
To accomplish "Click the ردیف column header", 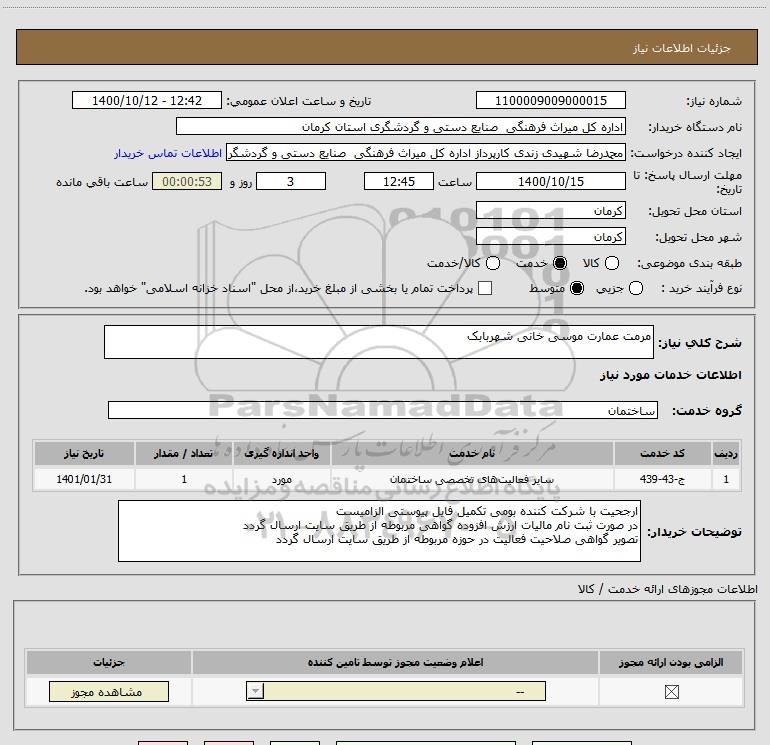I will tap(726, 453).
